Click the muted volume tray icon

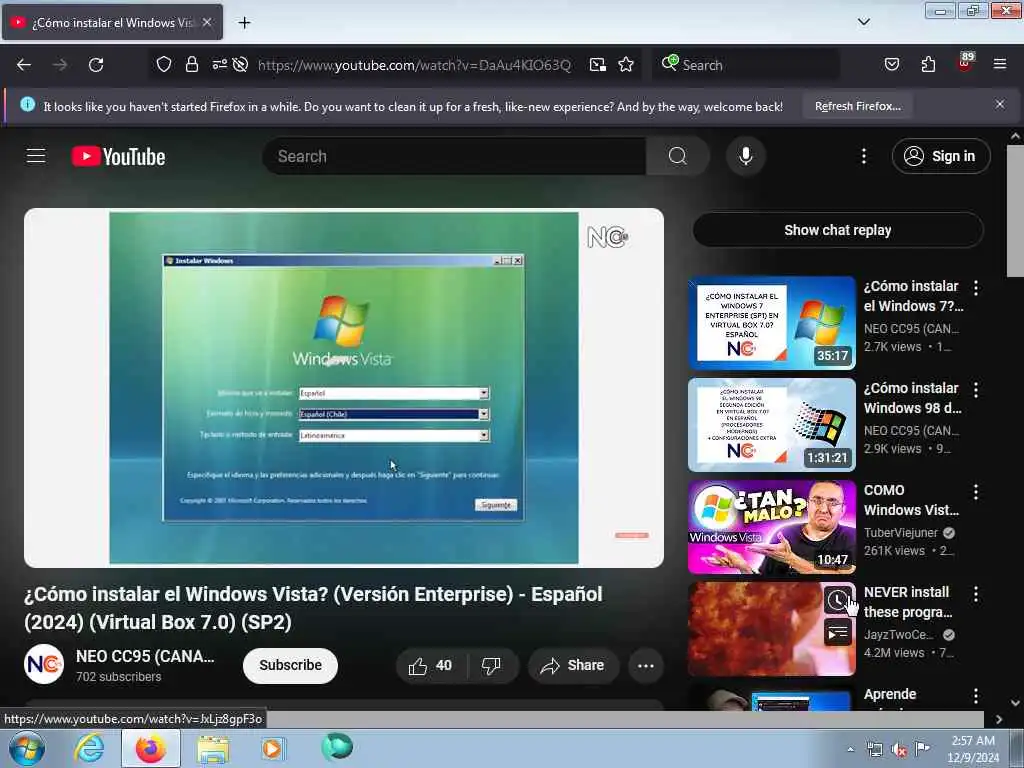(x=899, y=750)
